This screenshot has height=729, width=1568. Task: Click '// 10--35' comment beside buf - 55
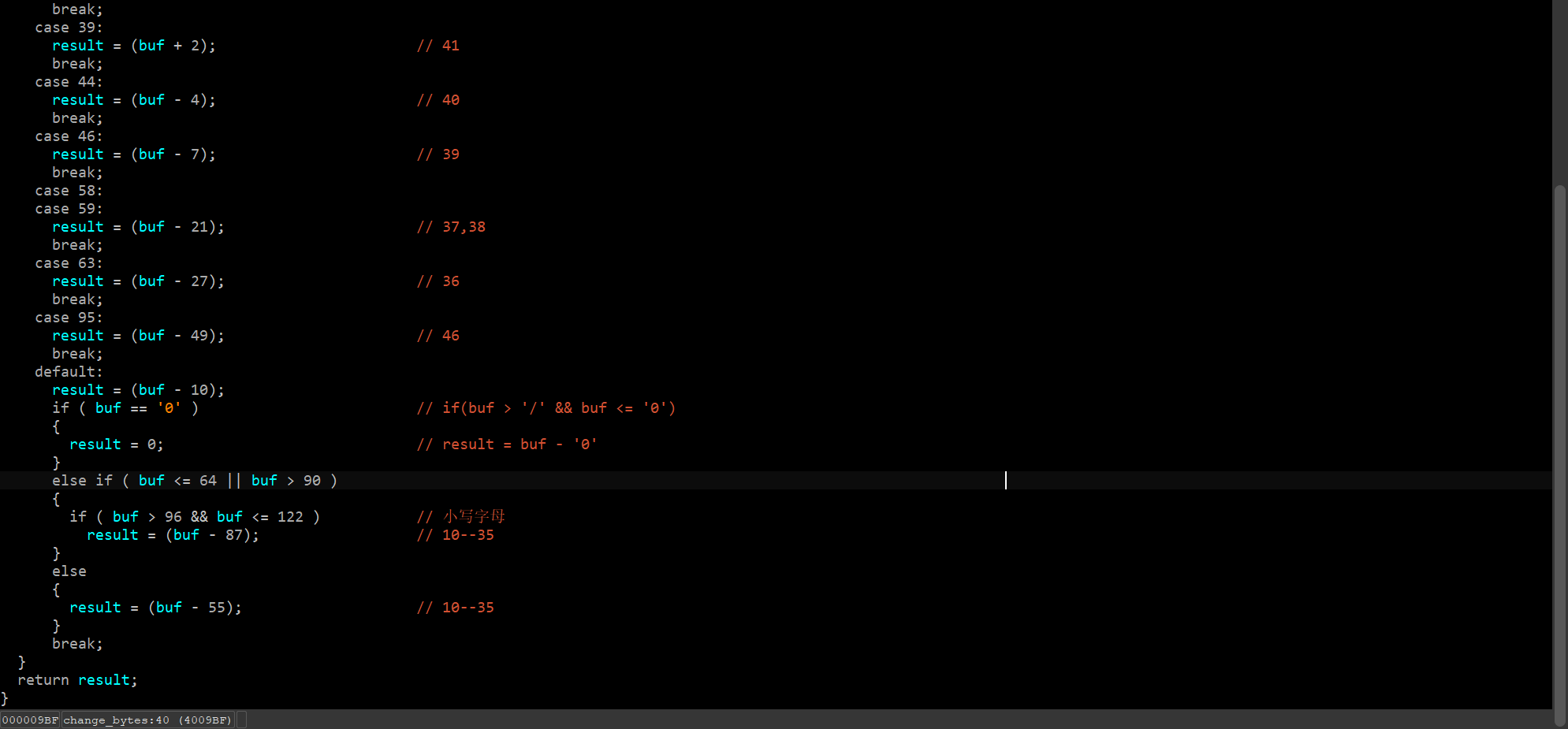456,608
